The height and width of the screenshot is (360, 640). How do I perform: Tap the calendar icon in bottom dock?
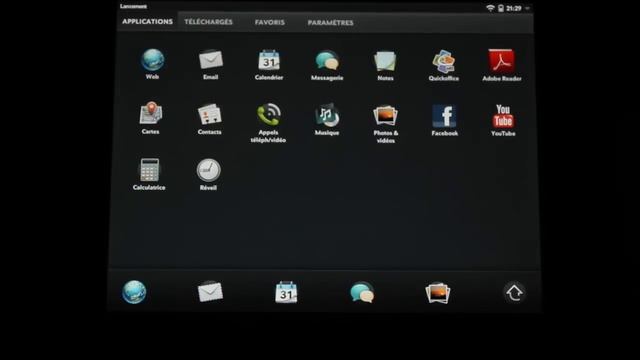286,293
